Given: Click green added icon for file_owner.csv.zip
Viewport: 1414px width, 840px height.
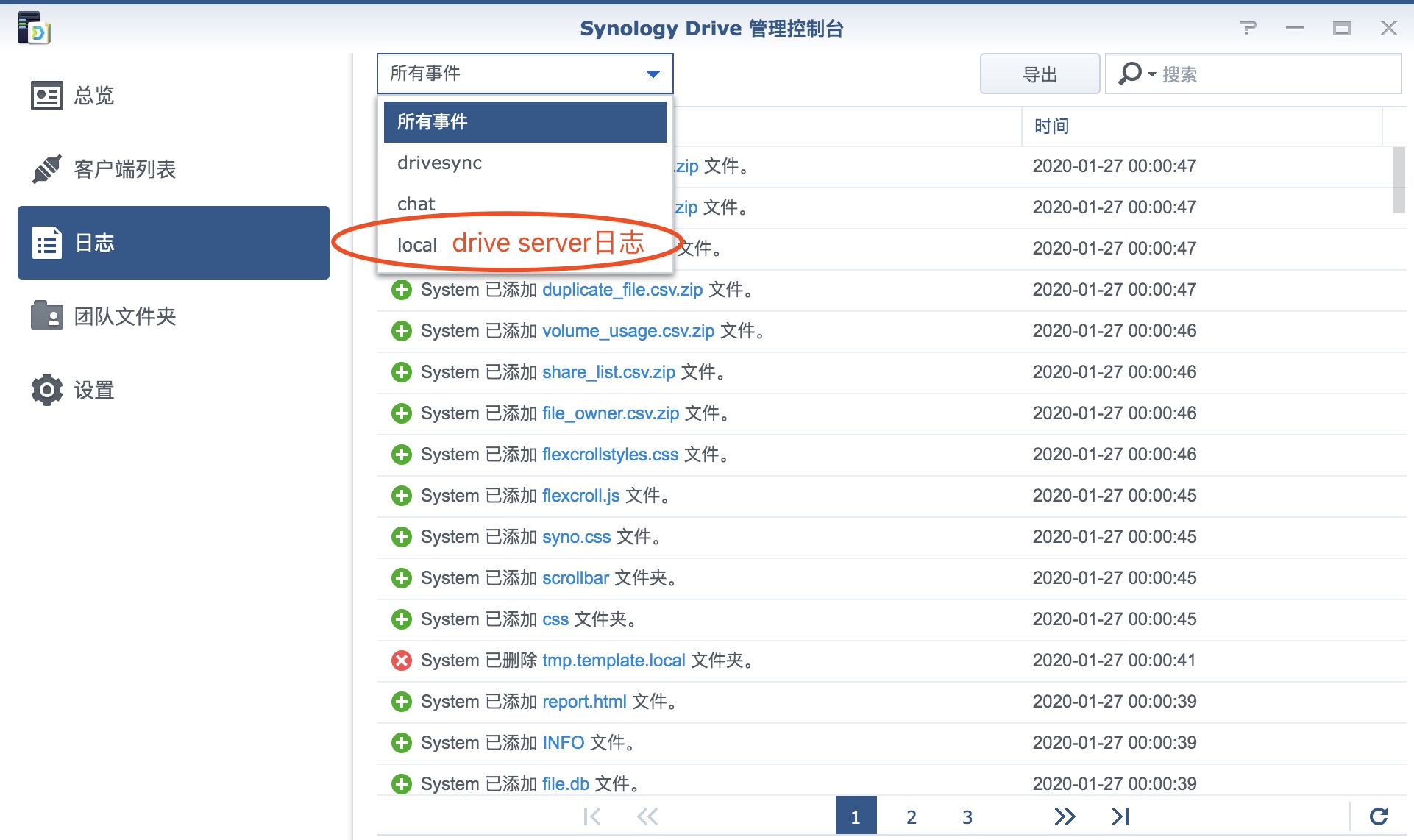Looking at the screenshot, I should coord(402,413).
